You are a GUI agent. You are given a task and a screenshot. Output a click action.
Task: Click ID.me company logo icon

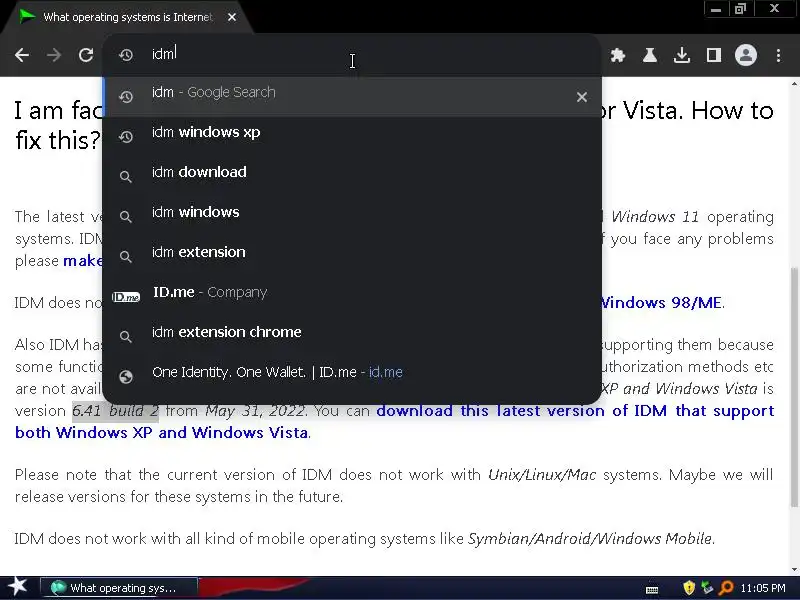click(x=126, y=296)
